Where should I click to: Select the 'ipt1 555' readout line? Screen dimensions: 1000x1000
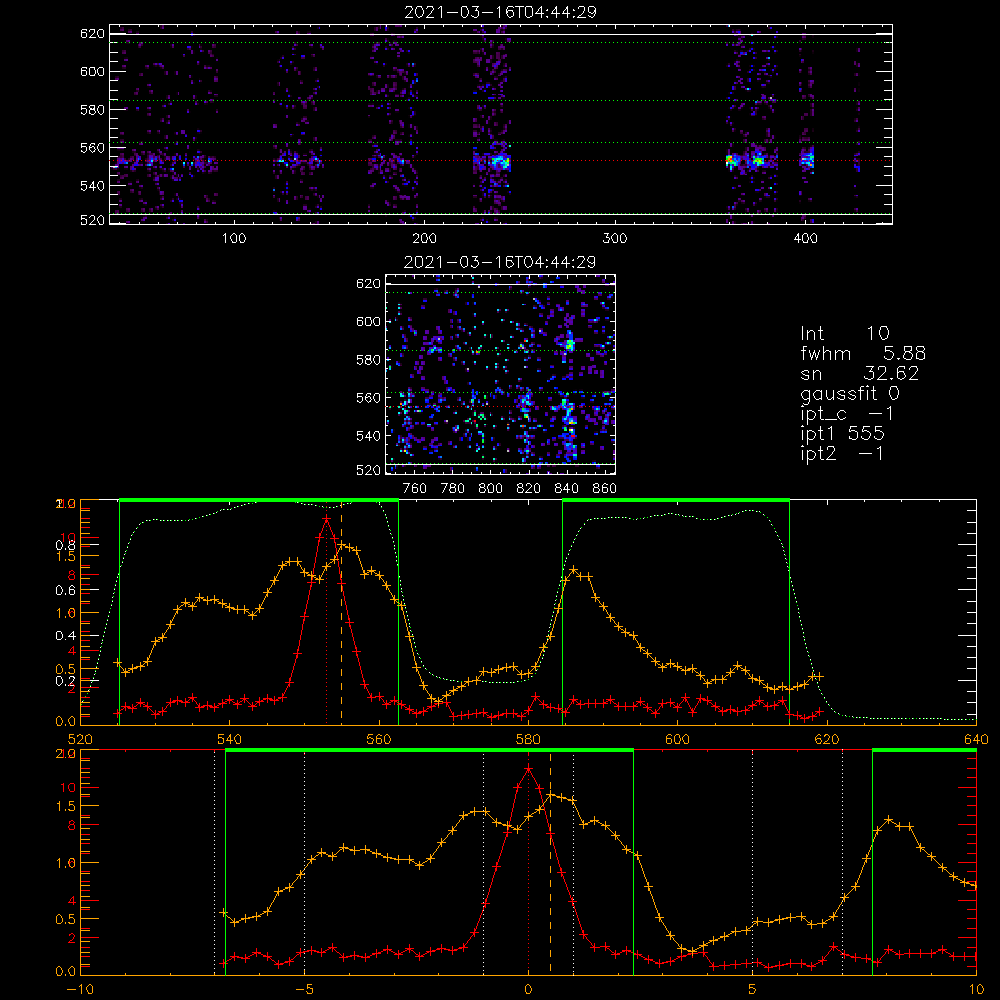842,434
